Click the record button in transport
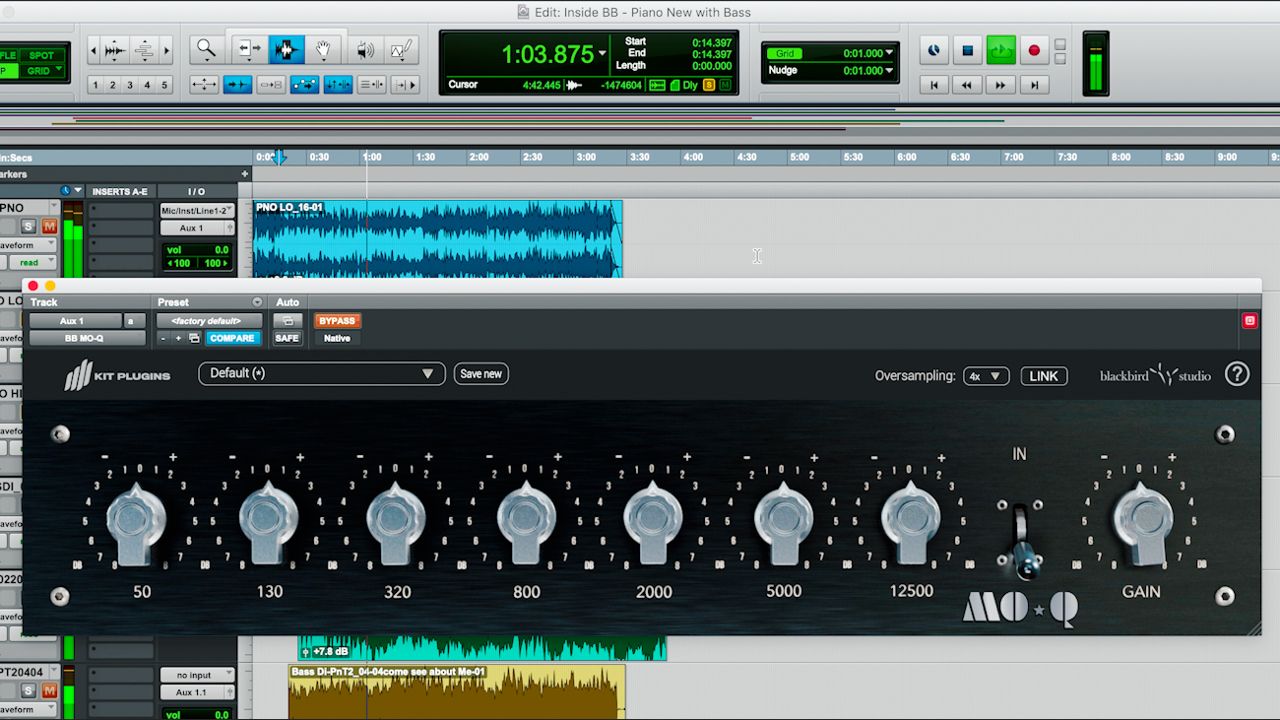Viewport: 1280px width, 720px height. [x=1034, y=50]
